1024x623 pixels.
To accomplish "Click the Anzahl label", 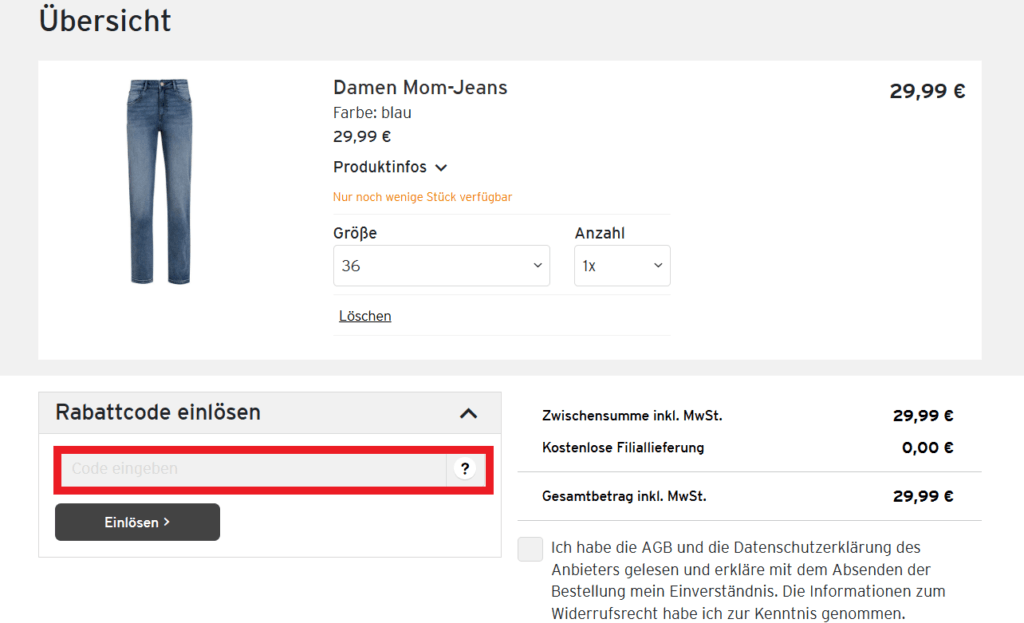I will tap(600, 233).
